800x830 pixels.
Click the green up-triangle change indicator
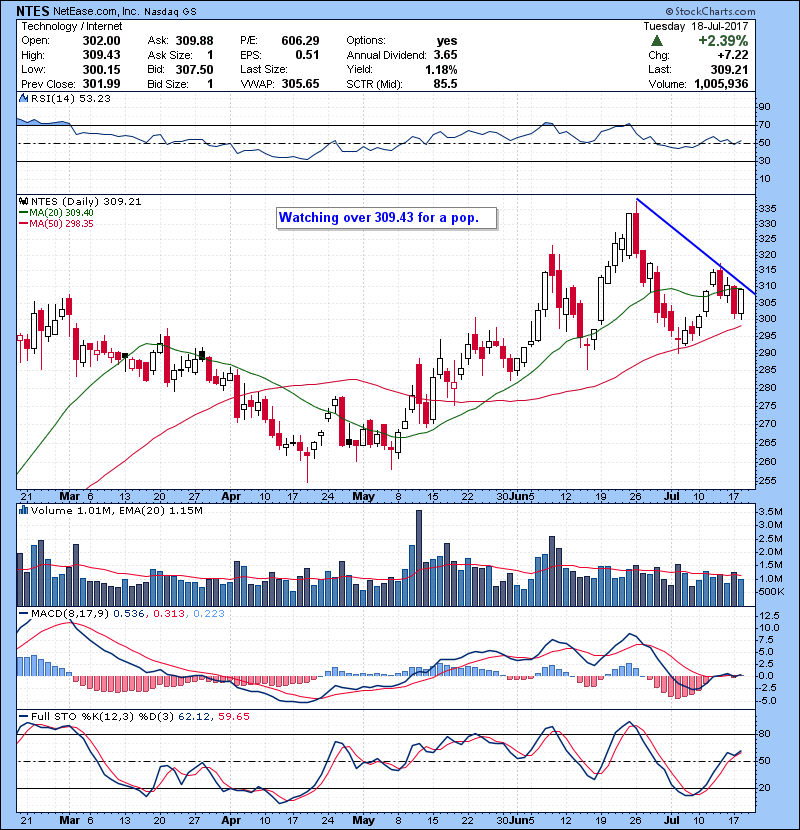click(x=657, y=41)
